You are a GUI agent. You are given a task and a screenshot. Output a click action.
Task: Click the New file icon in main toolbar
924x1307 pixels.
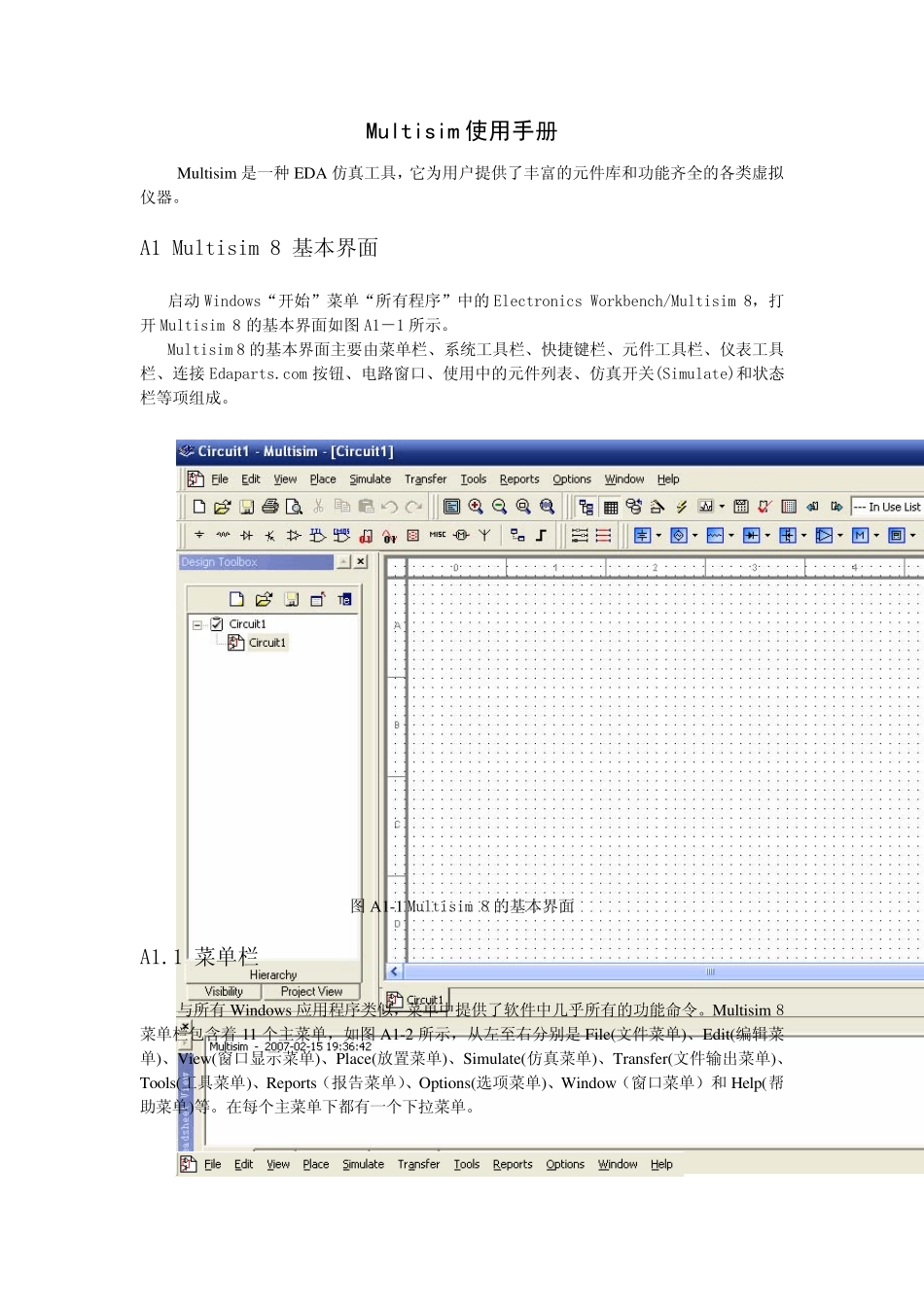pyautogui.click(x=199, y=507)
